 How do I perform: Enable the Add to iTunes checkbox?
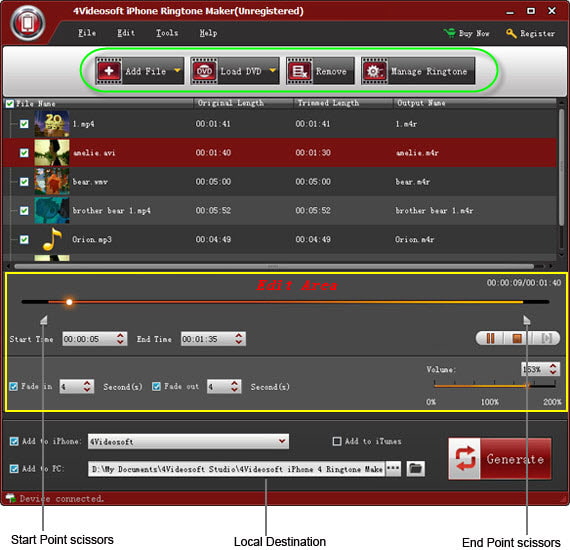(337, 441)
